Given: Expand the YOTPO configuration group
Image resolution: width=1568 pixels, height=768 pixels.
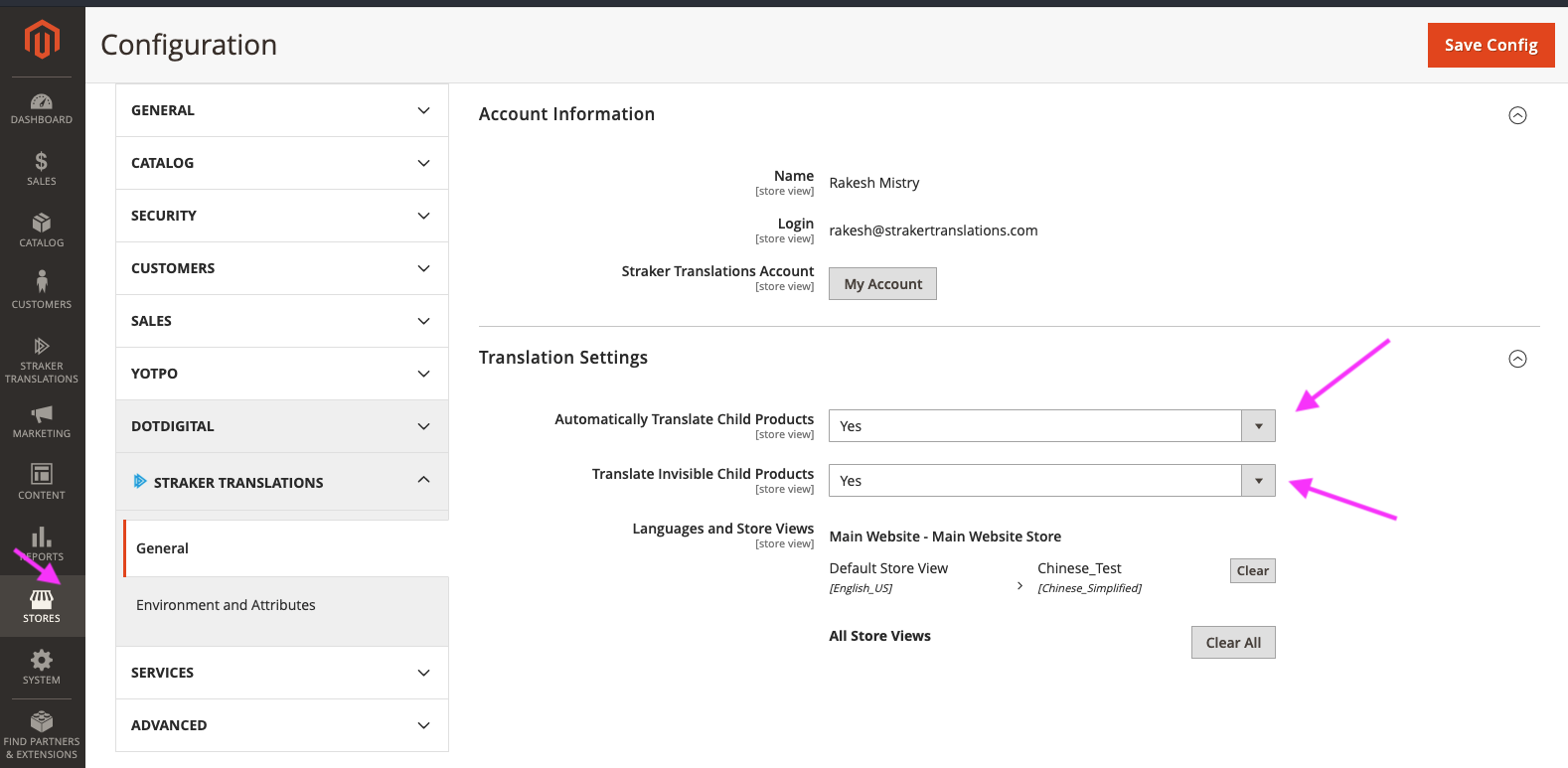Looking at the screenshot, I should pyautogui.click(x=282, y=374).
